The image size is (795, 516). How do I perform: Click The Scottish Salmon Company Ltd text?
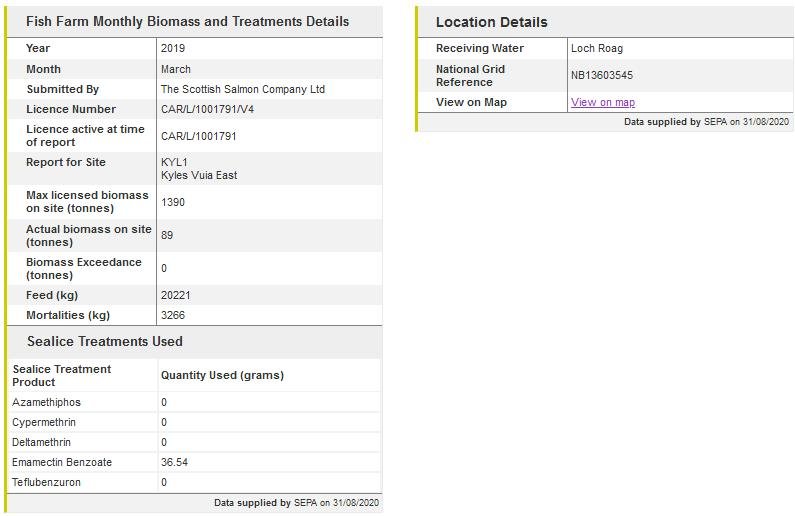(242, 89)
